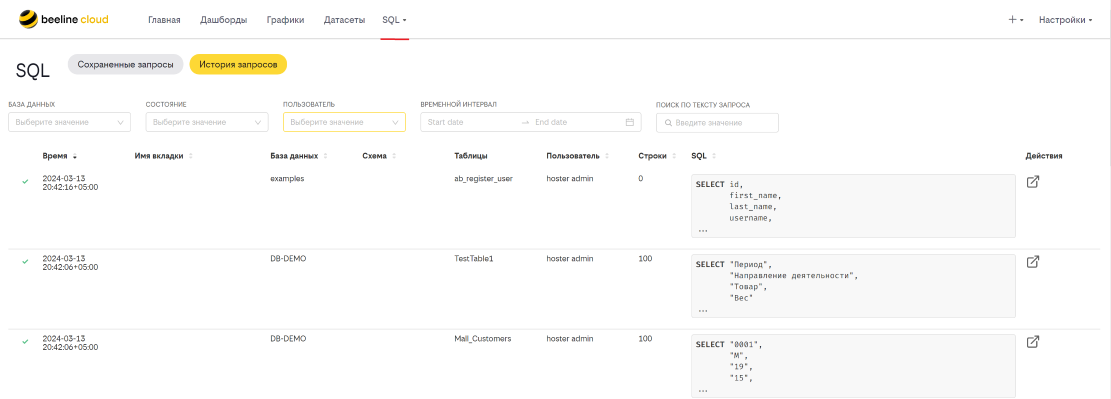1111x399 pixels.
Task: Sort by Время column arrow
Action: click(74, 156)
